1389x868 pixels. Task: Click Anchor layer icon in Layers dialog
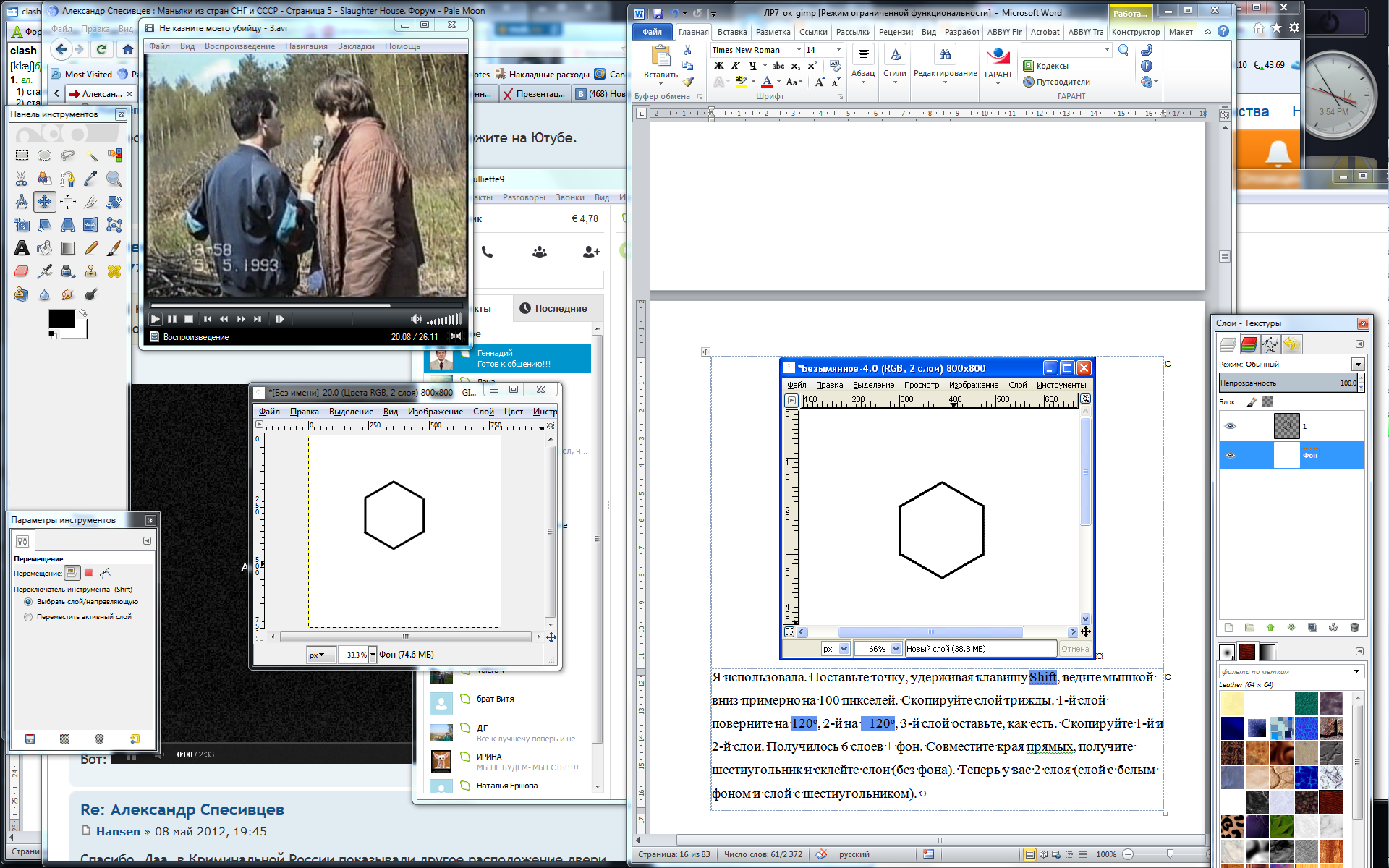[x=1334, y=628]
